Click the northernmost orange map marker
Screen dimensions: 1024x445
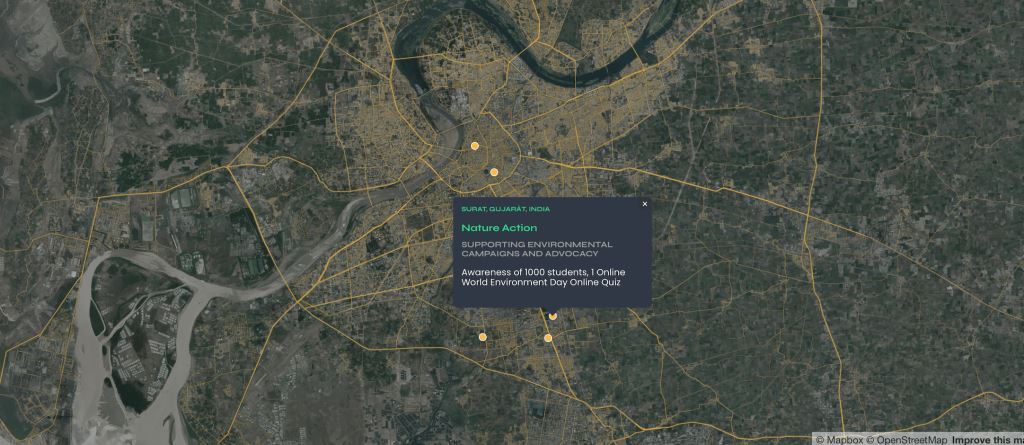475,146
